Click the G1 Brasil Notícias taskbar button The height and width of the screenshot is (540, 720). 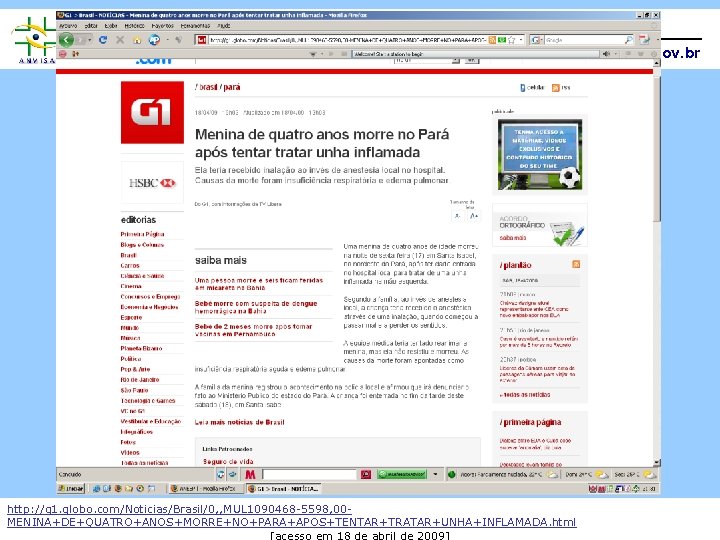coord(283,489)
